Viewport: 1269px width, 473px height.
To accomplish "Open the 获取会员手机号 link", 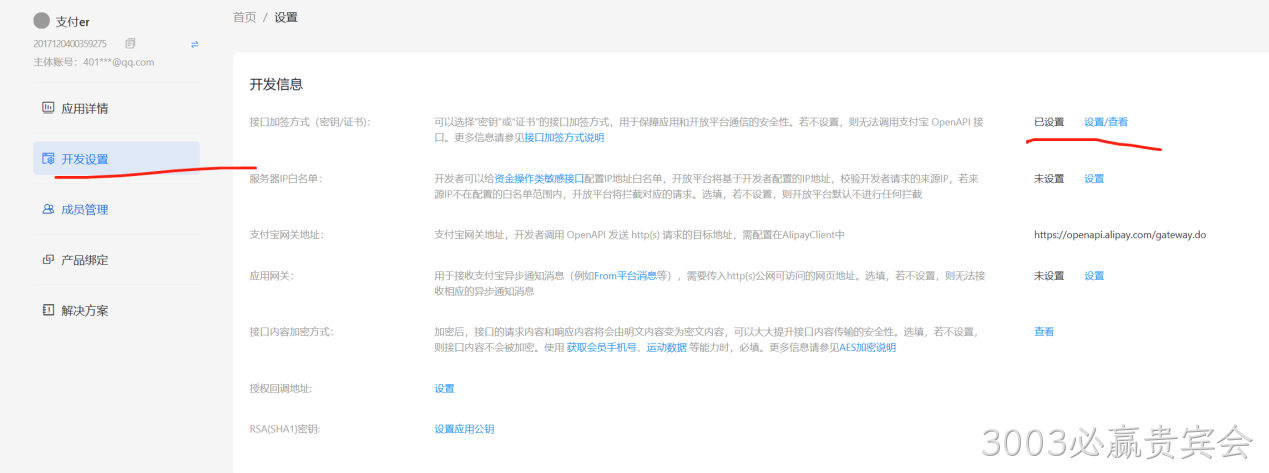I will point(603,348).
